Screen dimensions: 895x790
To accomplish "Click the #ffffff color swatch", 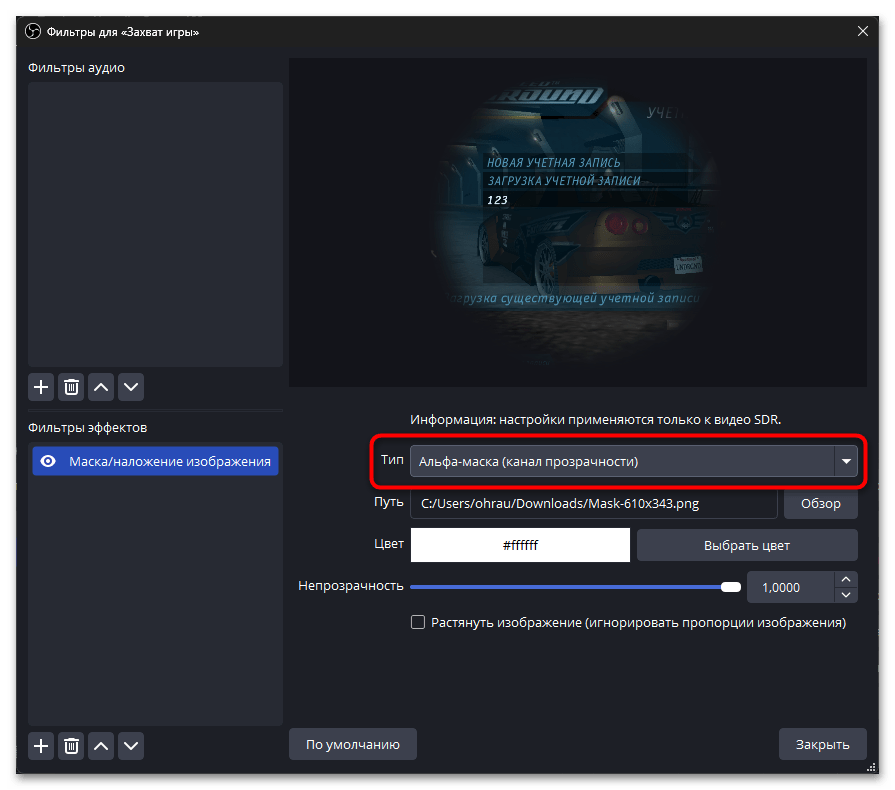I will [x=520, y=545].
